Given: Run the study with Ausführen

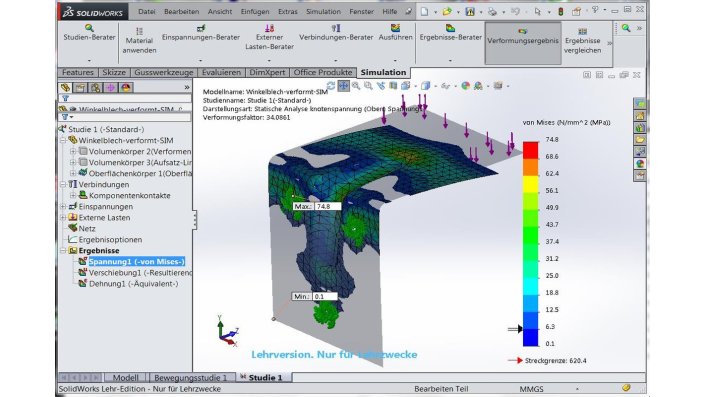Looking at the screenshot, I should [395, 33].
